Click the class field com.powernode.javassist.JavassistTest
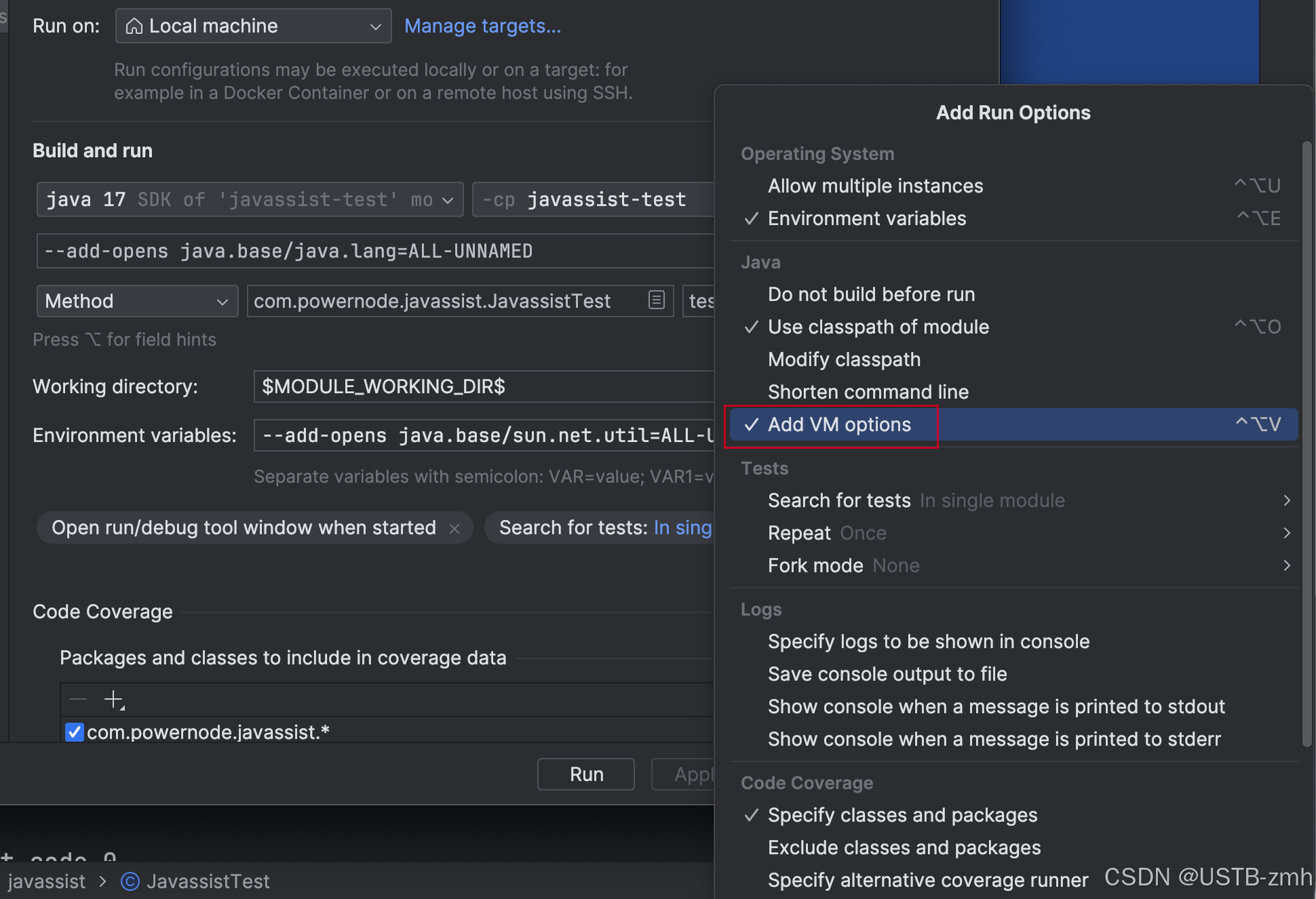 click(460, 301)
